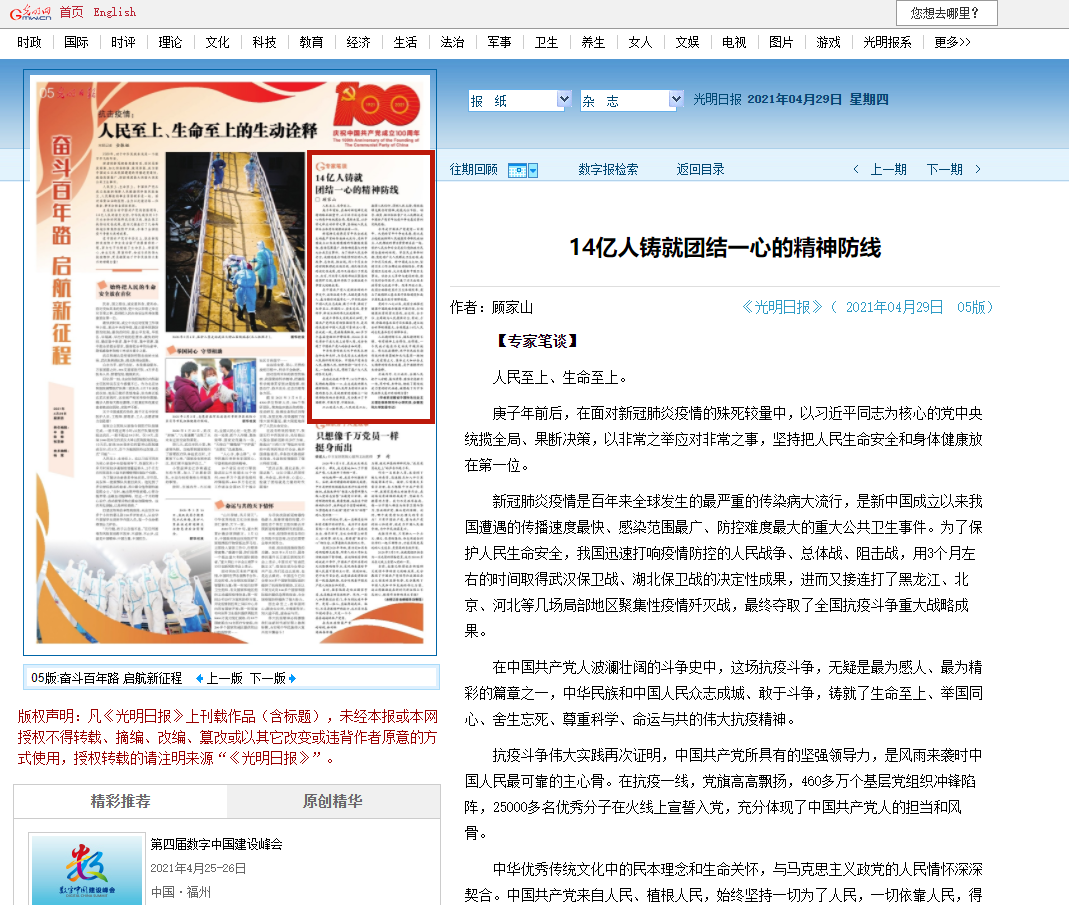1069x905 pixels.
Task: Click the right arrow after 下一期
Action: (978, 169)
